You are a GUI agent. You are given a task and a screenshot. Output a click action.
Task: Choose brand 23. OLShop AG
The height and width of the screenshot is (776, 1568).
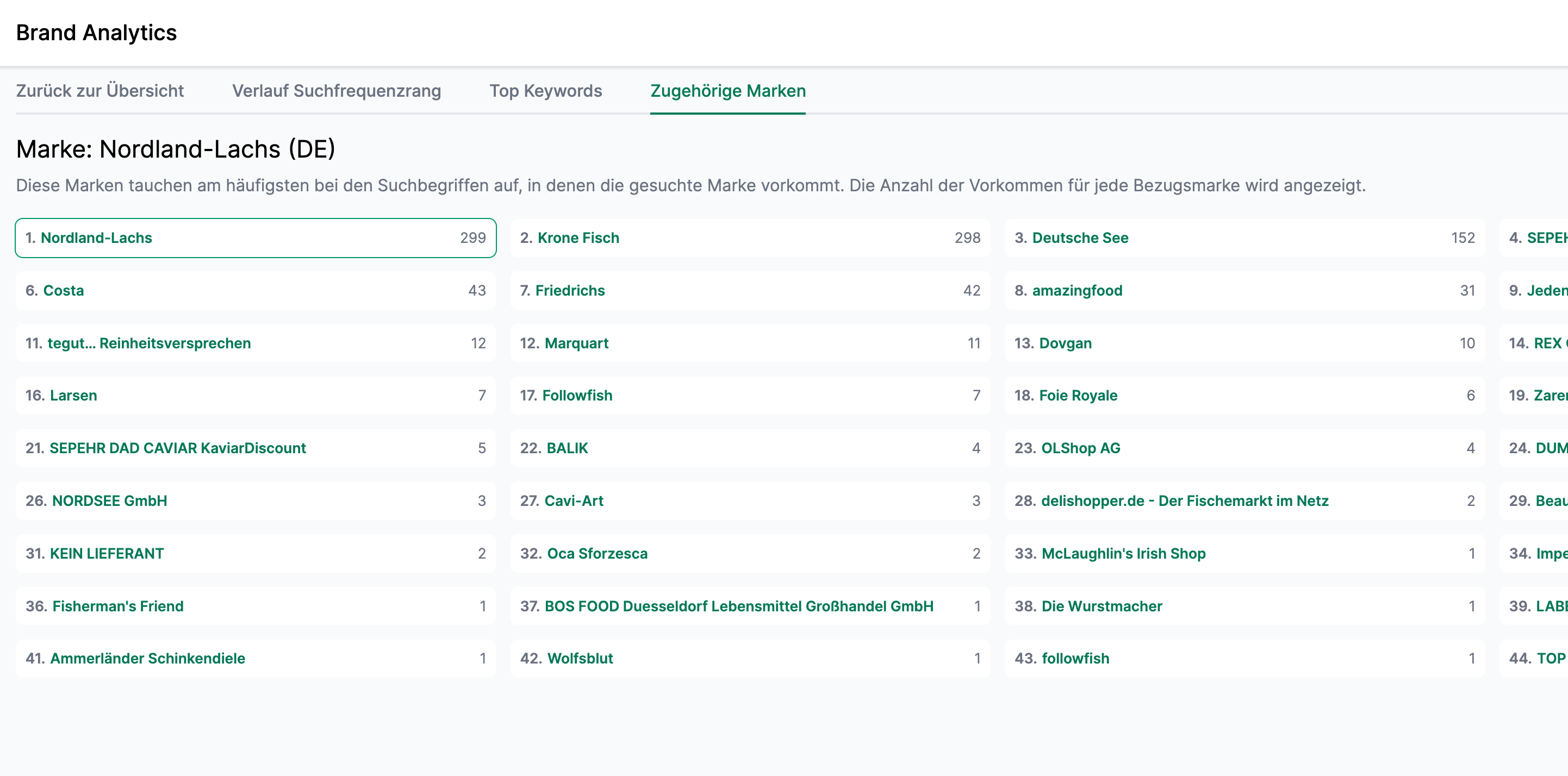click(1244, 448)
